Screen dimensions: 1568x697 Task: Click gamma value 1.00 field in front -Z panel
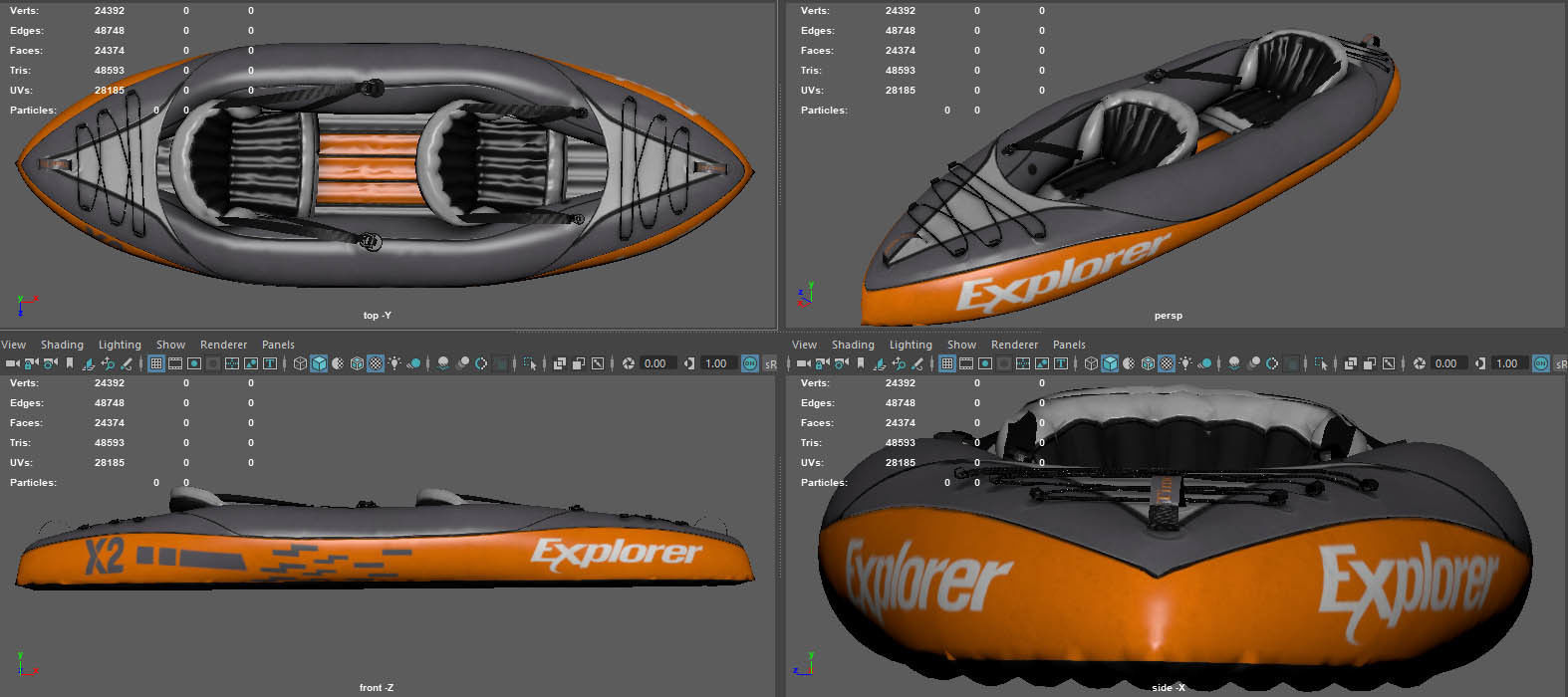point(718,363)
